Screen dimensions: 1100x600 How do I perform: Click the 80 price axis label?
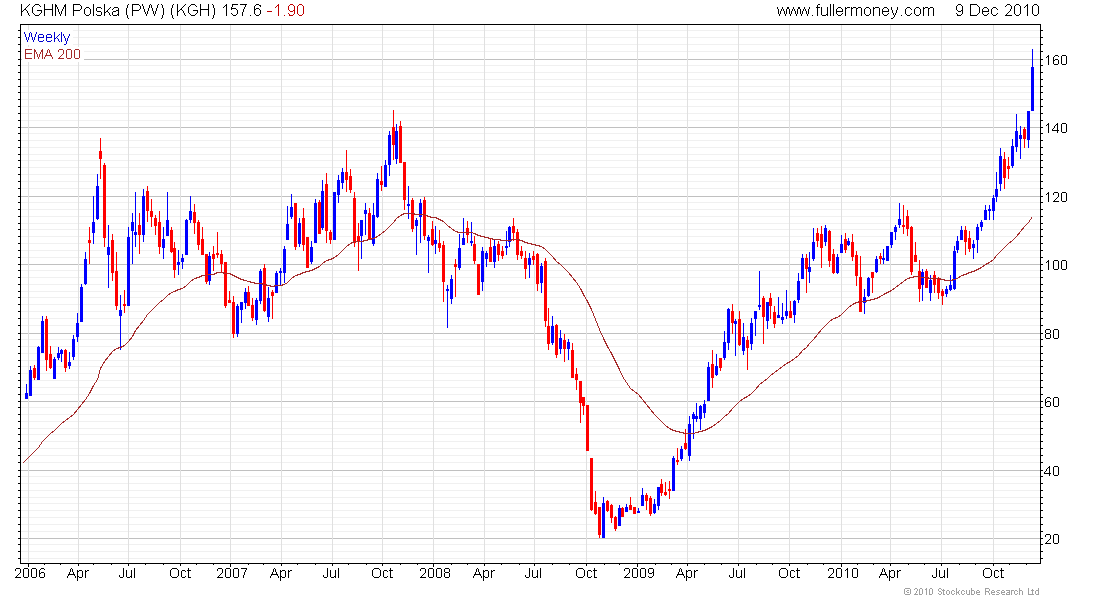[x=1052, y=334]
